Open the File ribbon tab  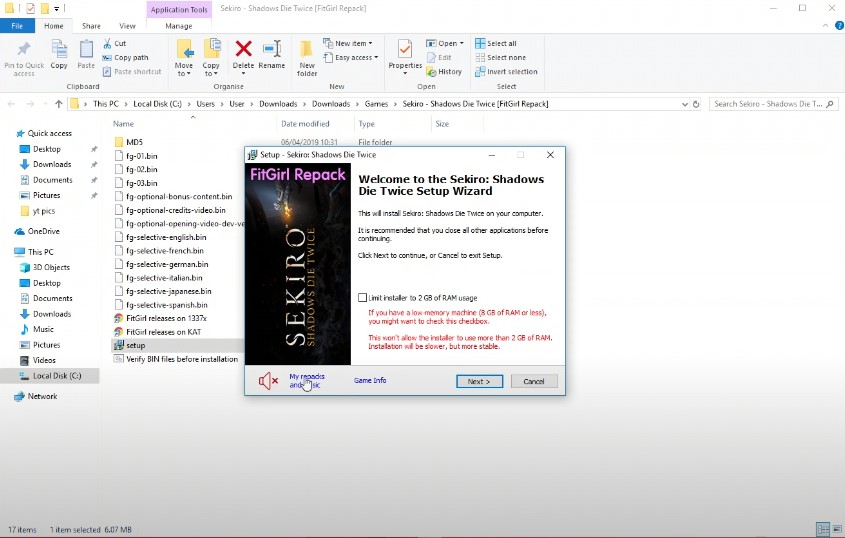point(17,25)
